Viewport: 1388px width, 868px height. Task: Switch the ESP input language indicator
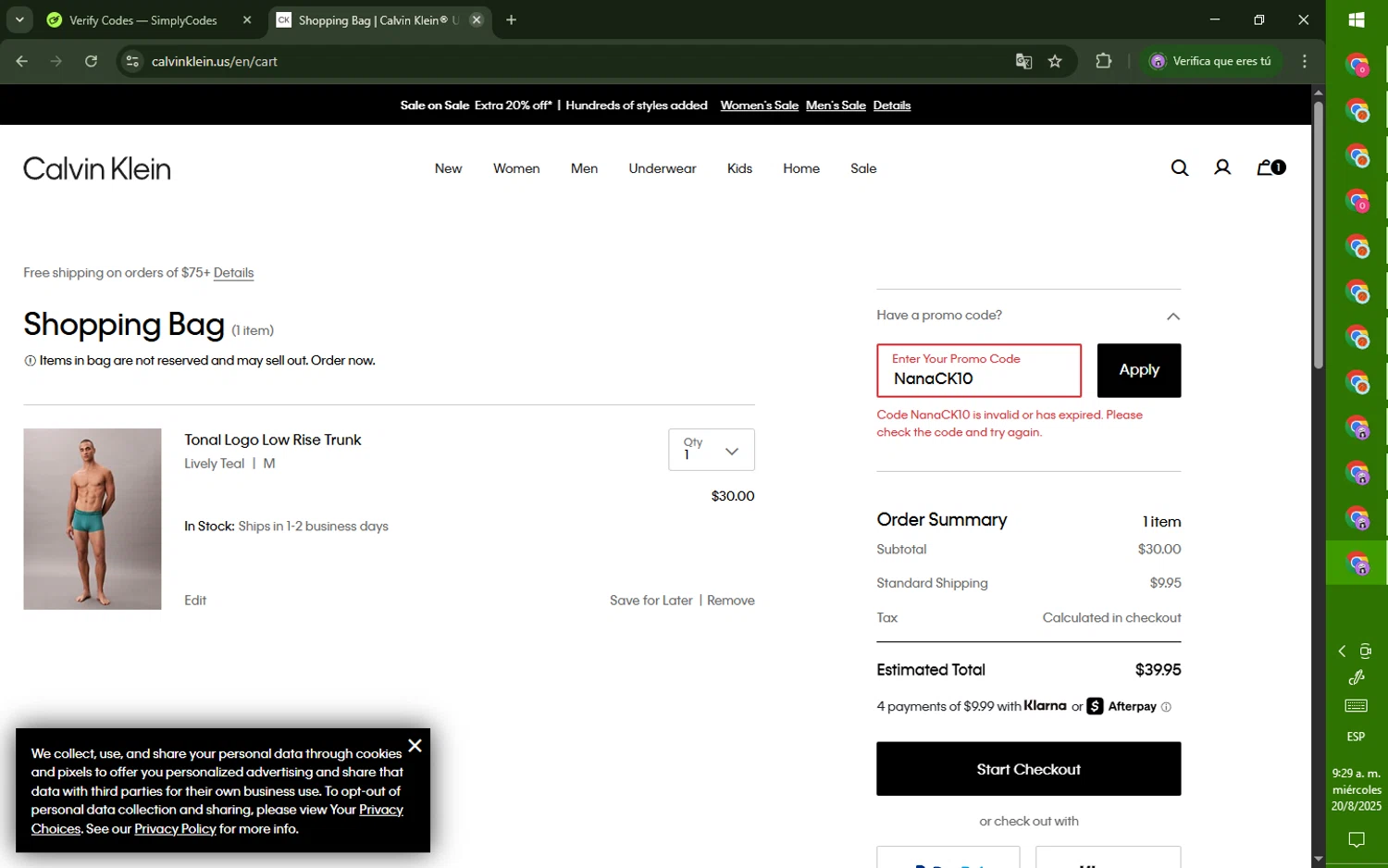[x=1357, y=737]
